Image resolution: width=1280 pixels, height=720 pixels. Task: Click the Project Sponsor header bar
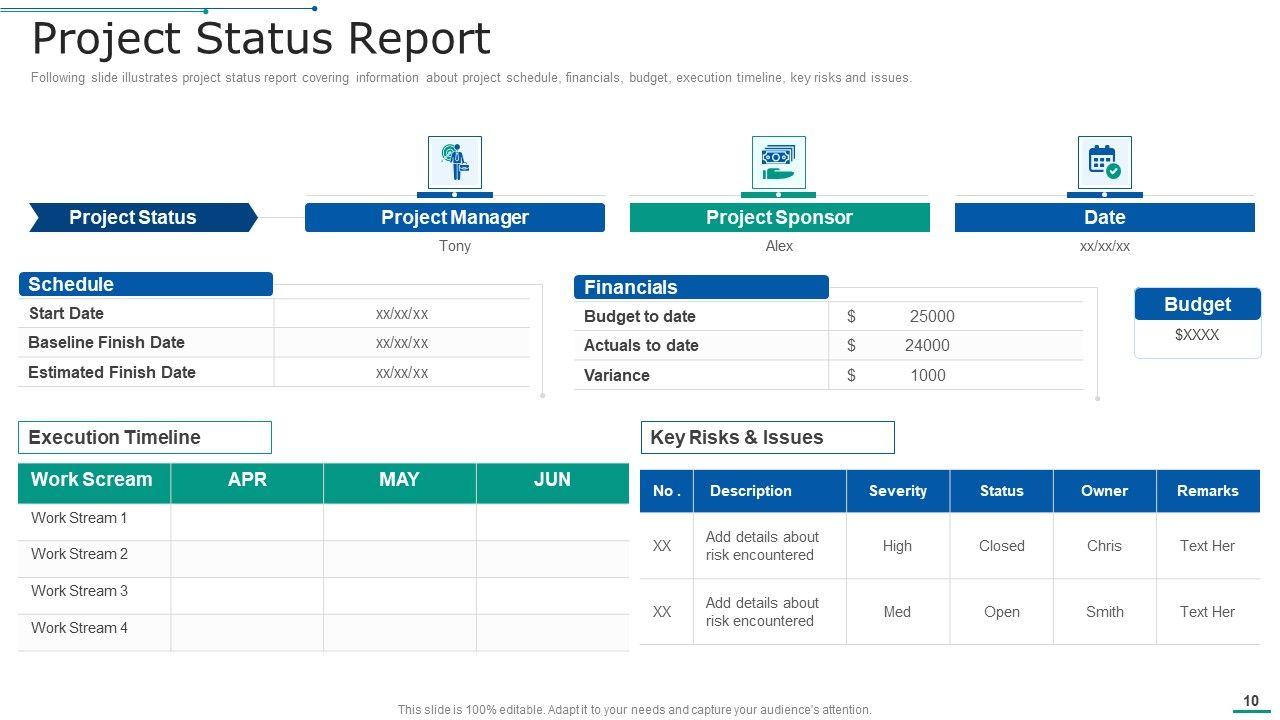point(780,217)
